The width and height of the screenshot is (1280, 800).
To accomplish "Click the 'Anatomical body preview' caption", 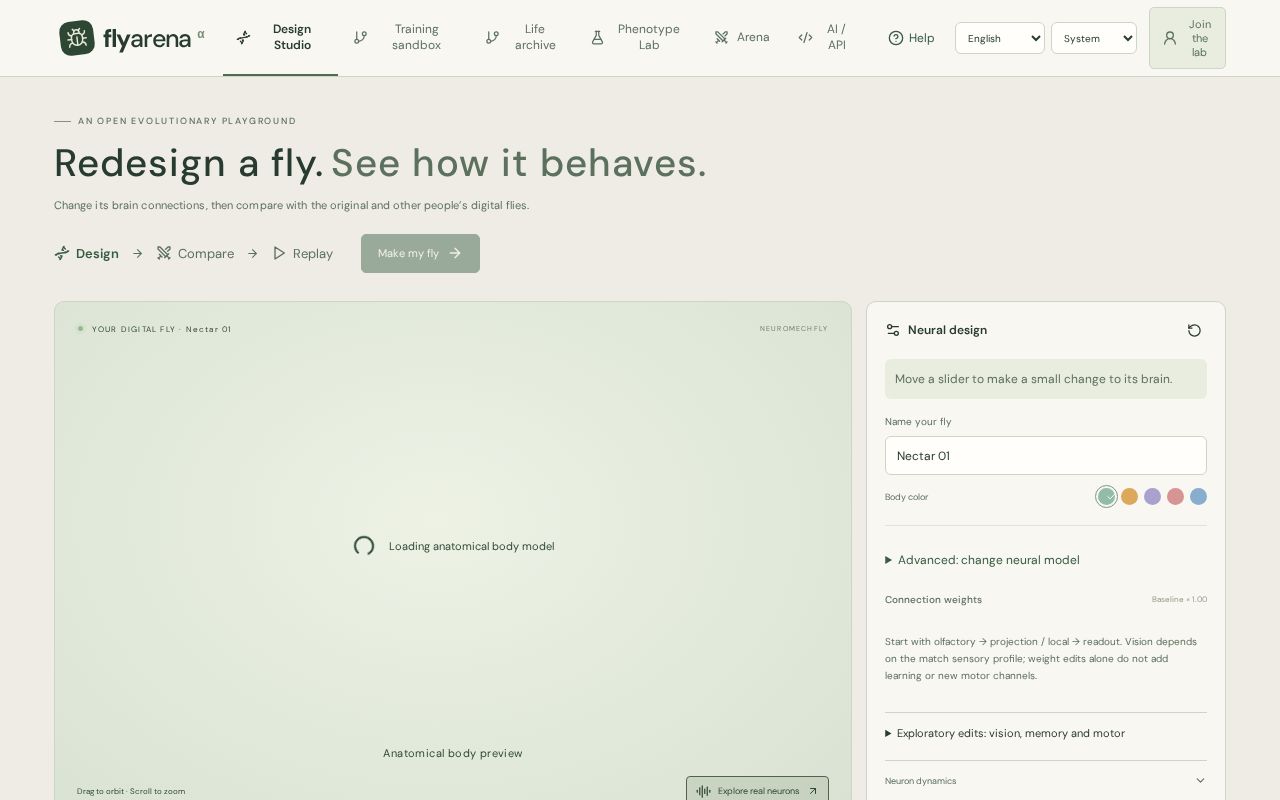I will pos(453,753).
